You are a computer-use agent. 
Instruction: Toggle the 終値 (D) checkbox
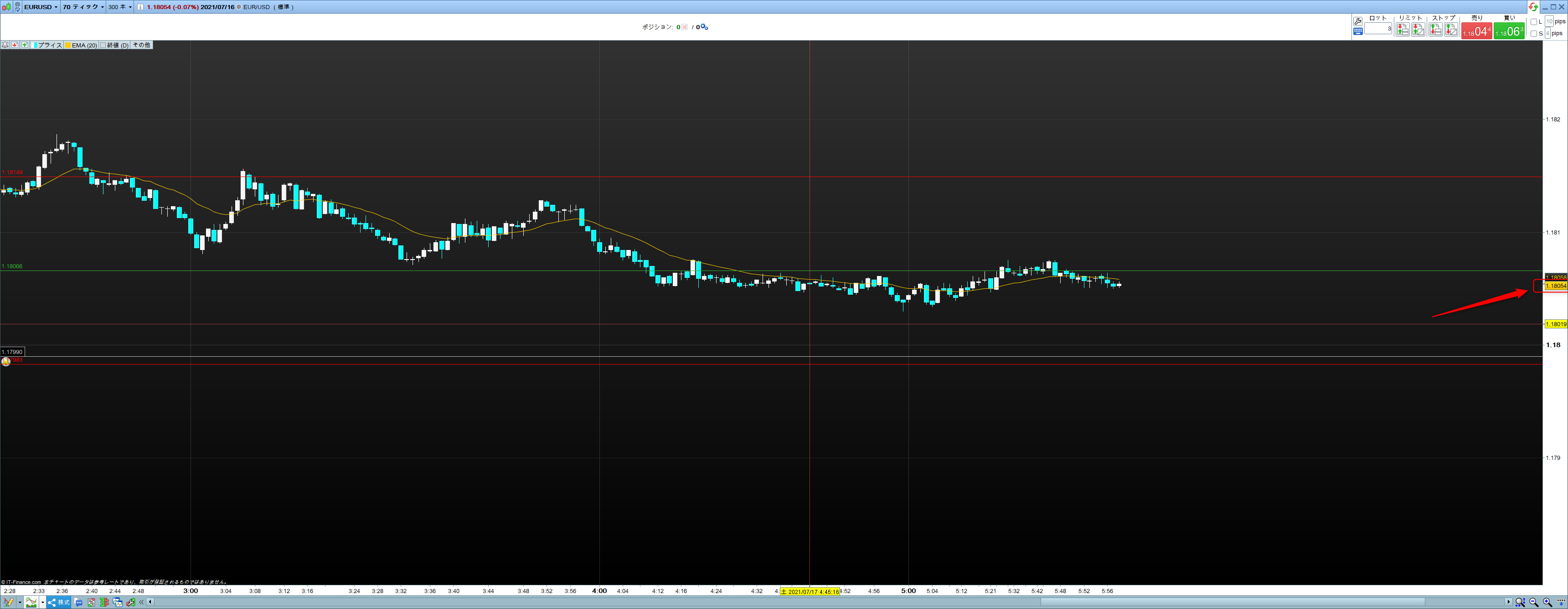[x=103, y=45]
